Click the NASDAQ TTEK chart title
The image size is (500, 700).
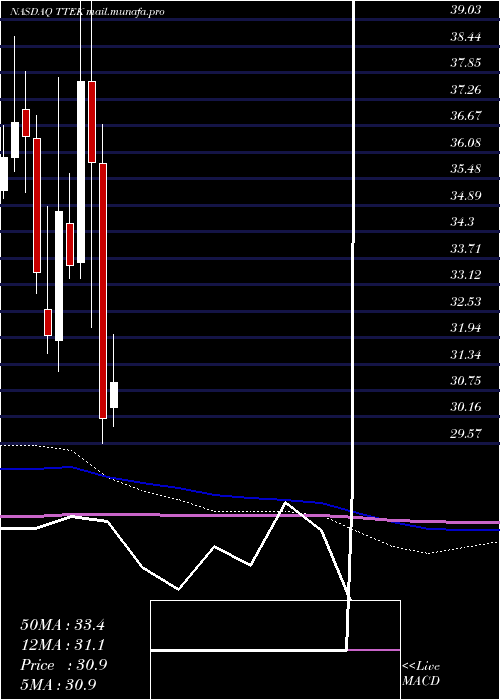[88, 12]
